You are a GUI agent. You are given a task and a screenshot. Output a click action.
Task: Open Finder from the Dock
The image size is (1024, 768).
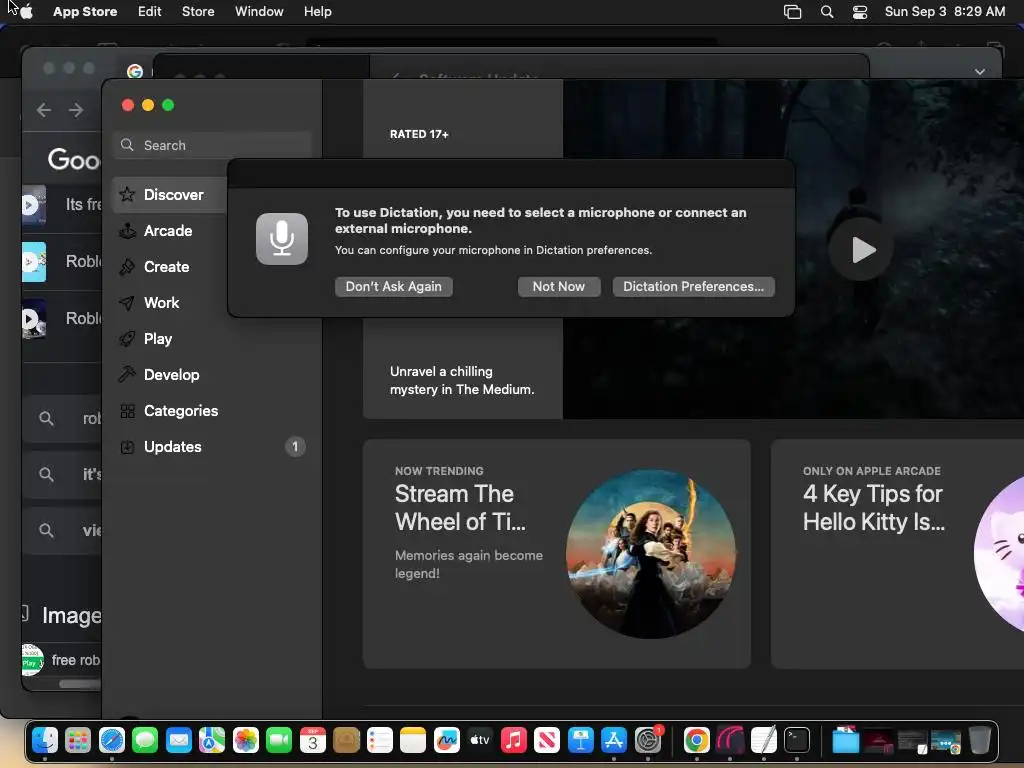[45, 741]
